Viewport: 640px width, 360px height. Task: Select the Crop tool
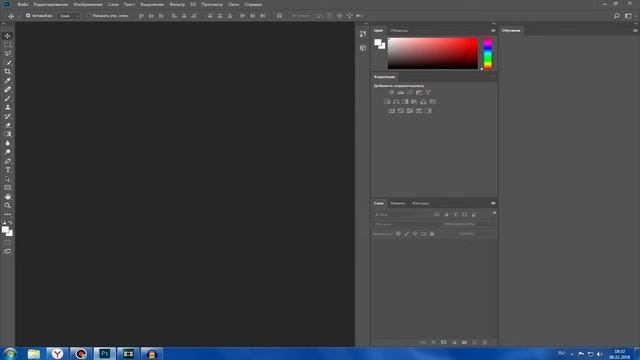click(7, 71)
